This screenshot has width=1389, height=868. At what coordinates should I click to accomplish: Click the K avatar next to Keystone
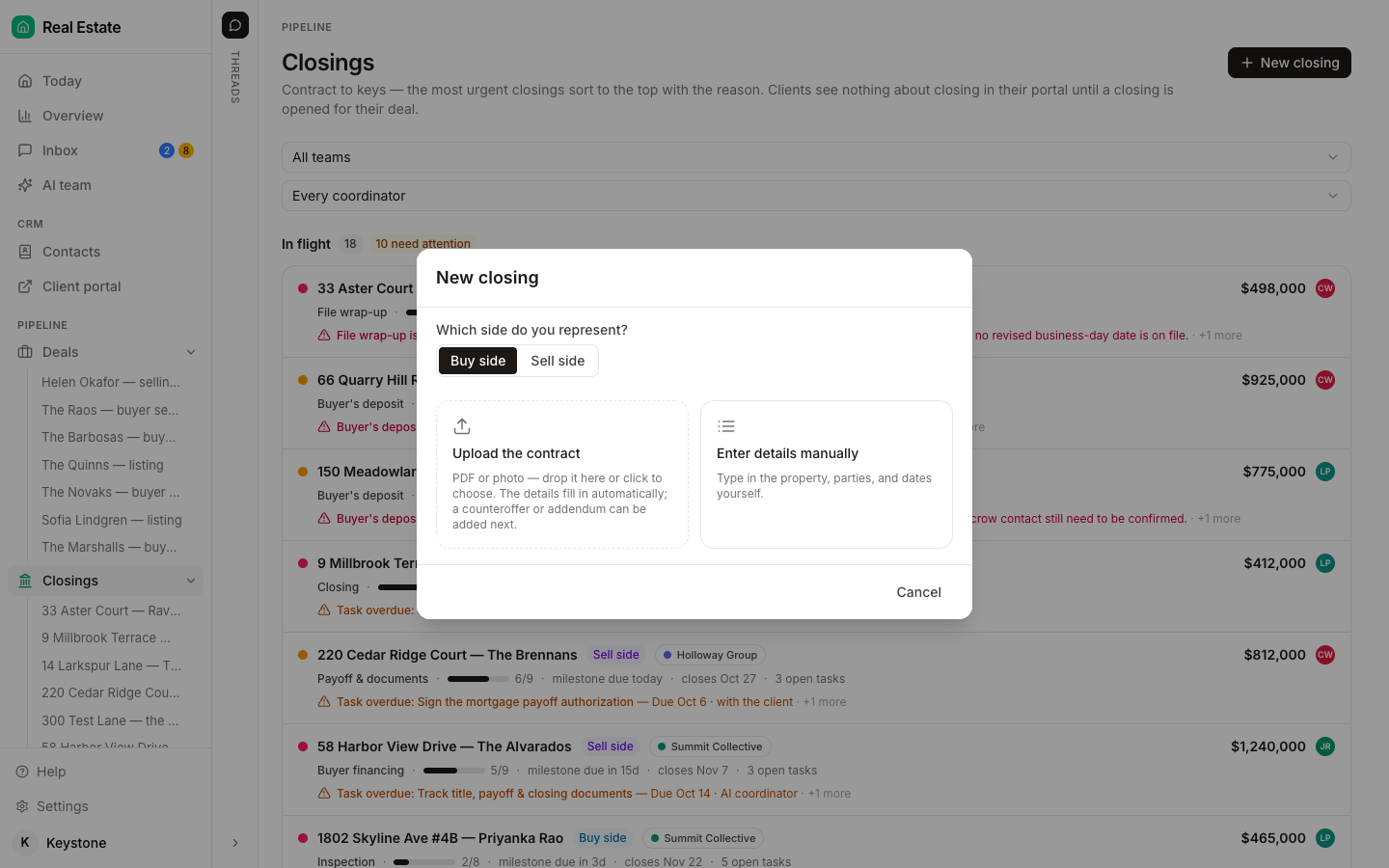(x=25, y=843)
